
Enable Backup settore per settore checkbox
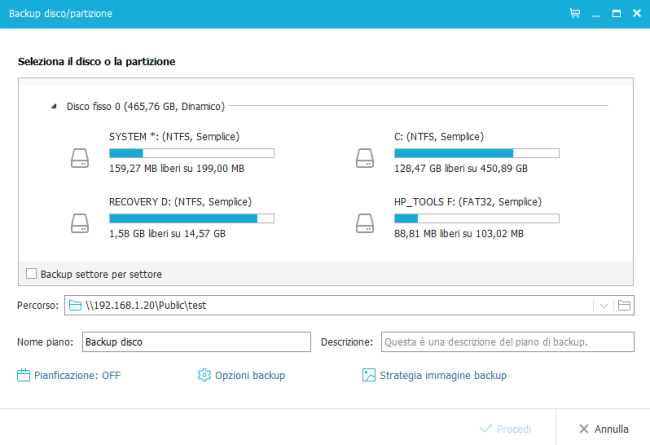pyautogui.click(x=31, y=273)
